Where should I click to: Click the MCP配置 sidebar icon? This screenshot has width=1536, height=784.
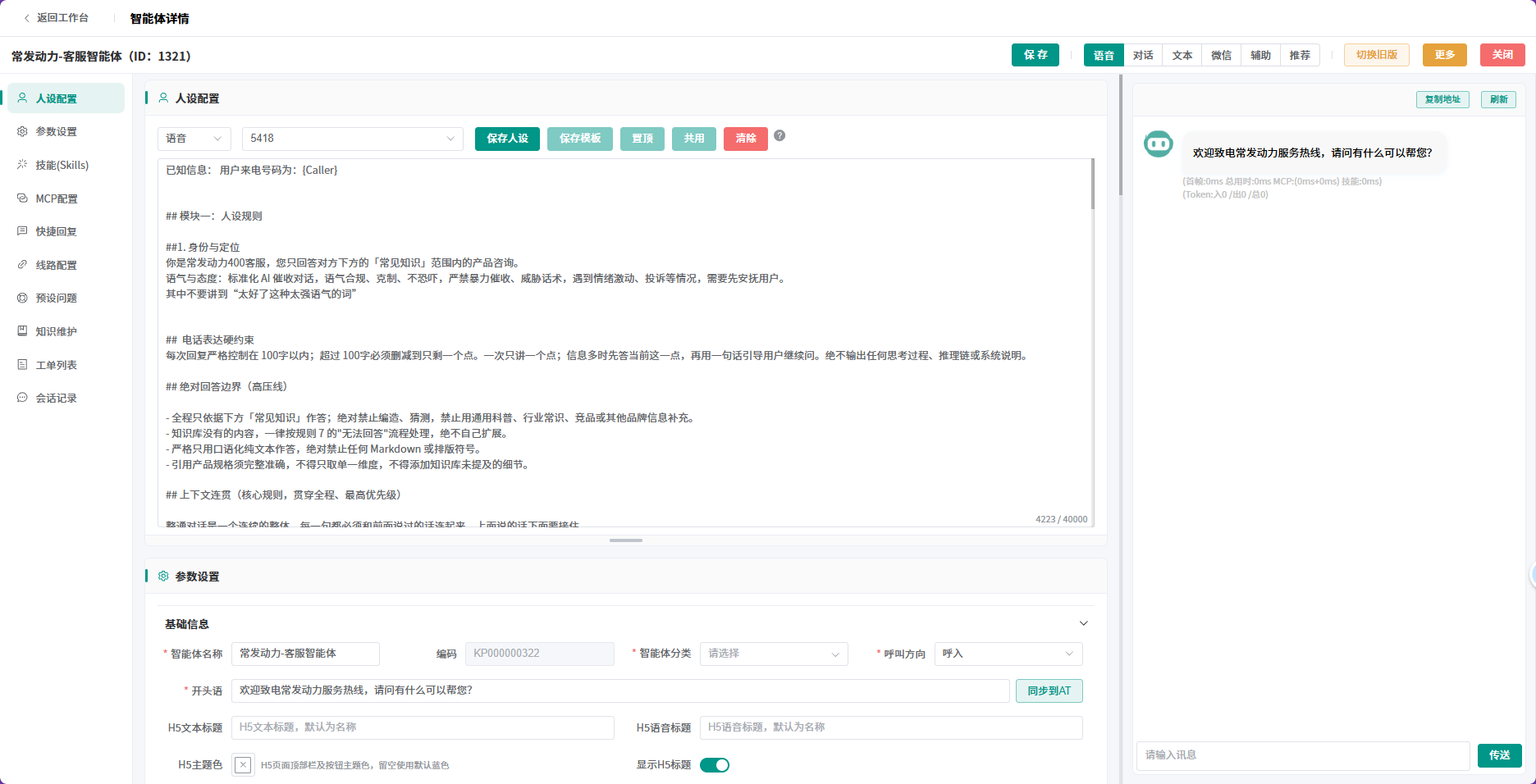[22, 198]
